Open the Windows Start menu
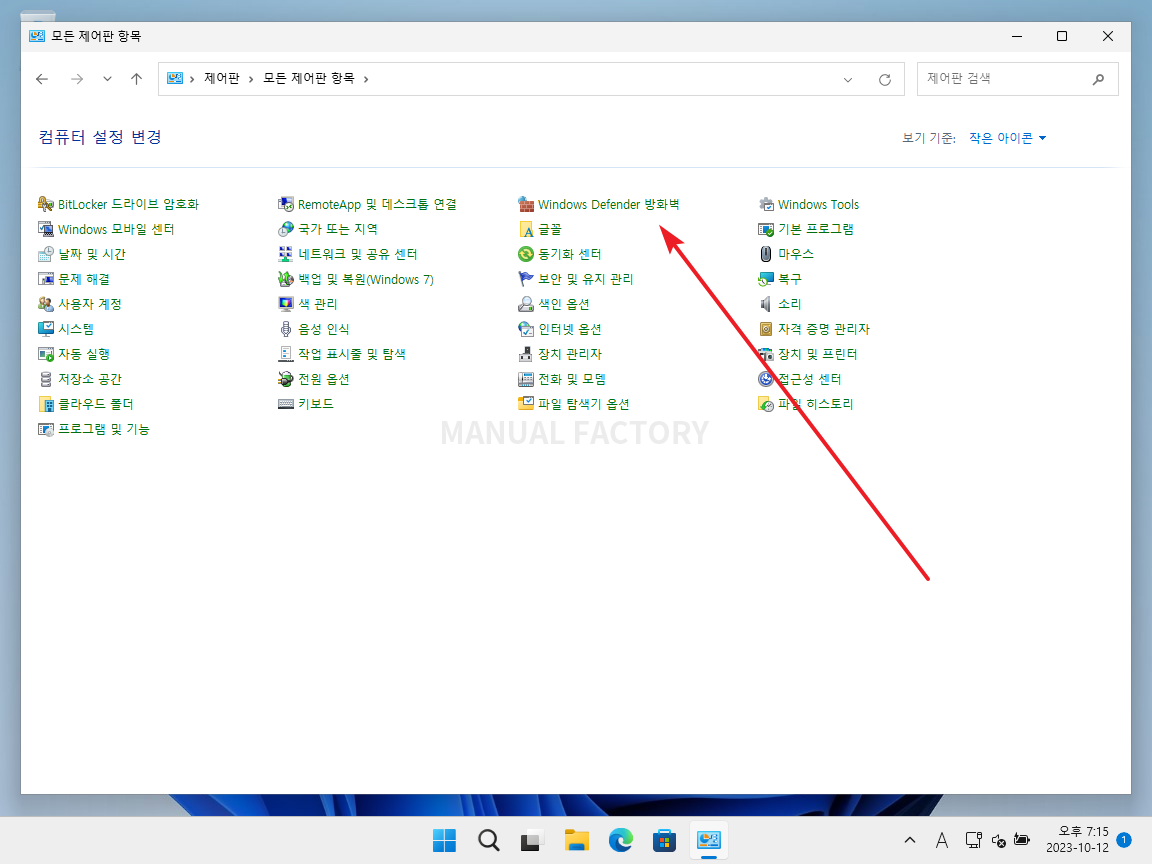 tap(444, 840)
